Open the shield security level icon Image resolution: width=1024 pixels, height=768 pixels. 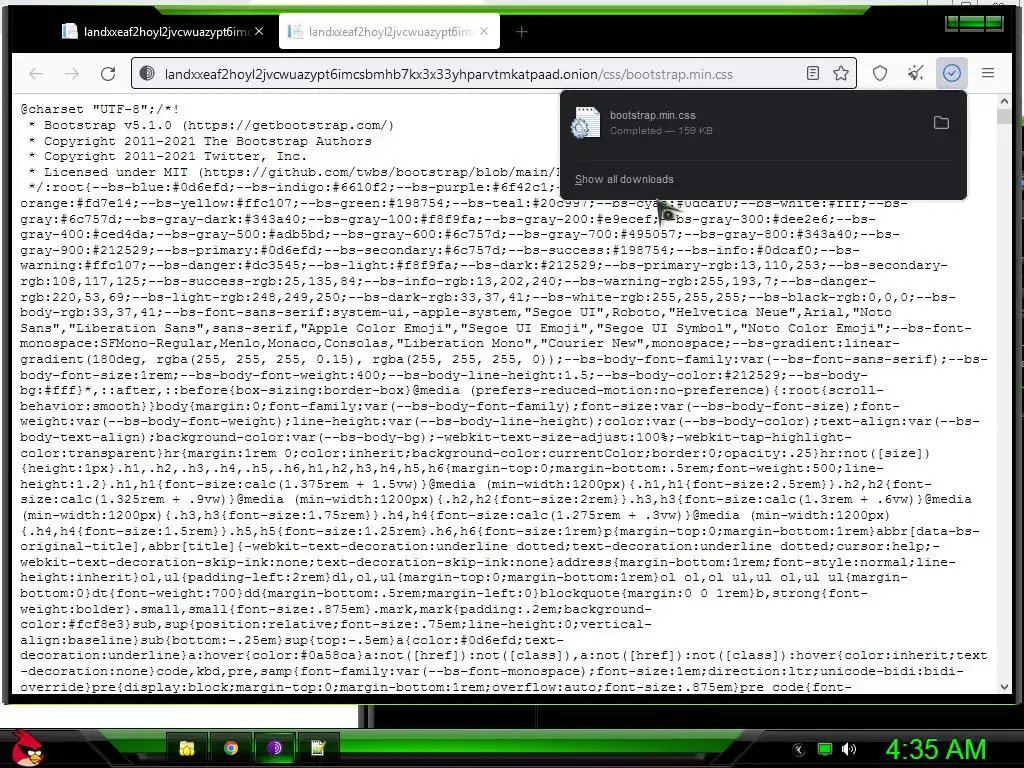(880, 73)
